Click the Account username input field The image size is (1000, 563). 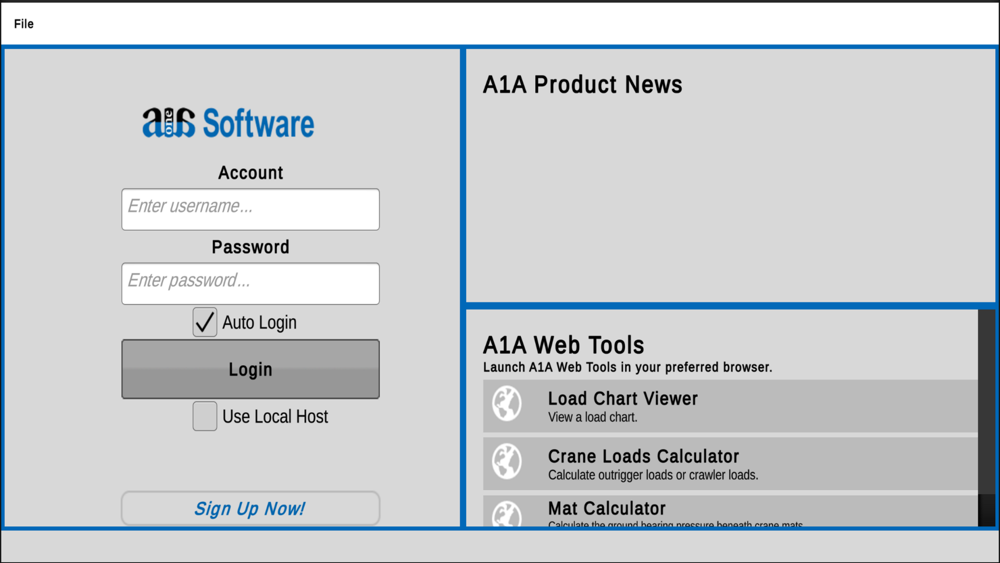251,209
